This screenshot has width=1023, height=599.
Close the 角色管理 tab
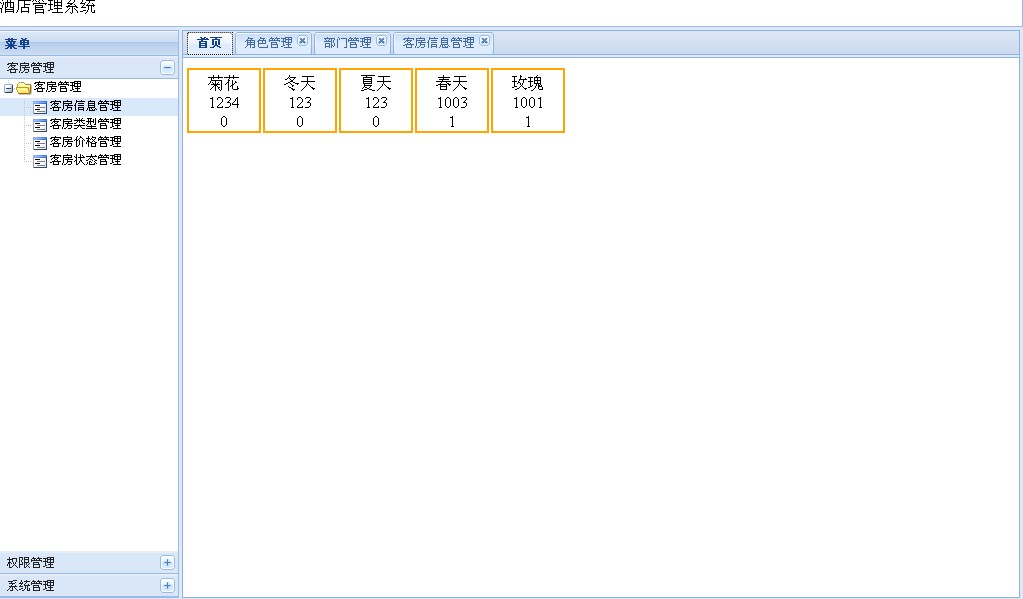pyautogui.click(x=302, y=42)
